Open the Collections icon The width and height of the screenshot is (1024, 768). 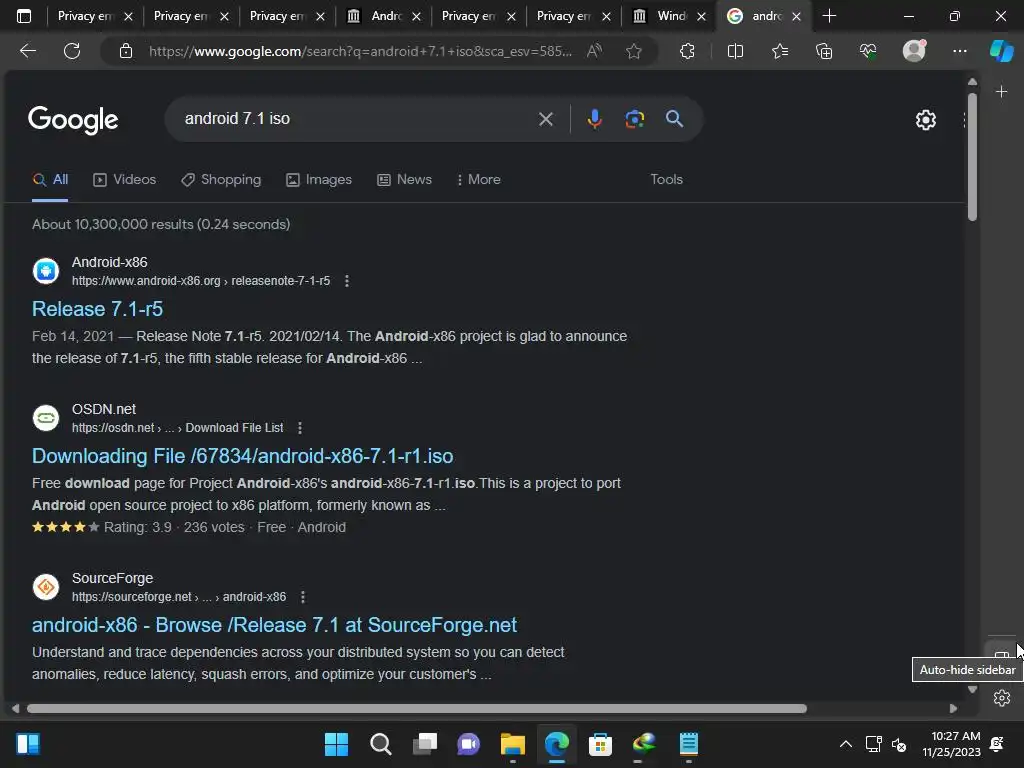pos(824,51)
